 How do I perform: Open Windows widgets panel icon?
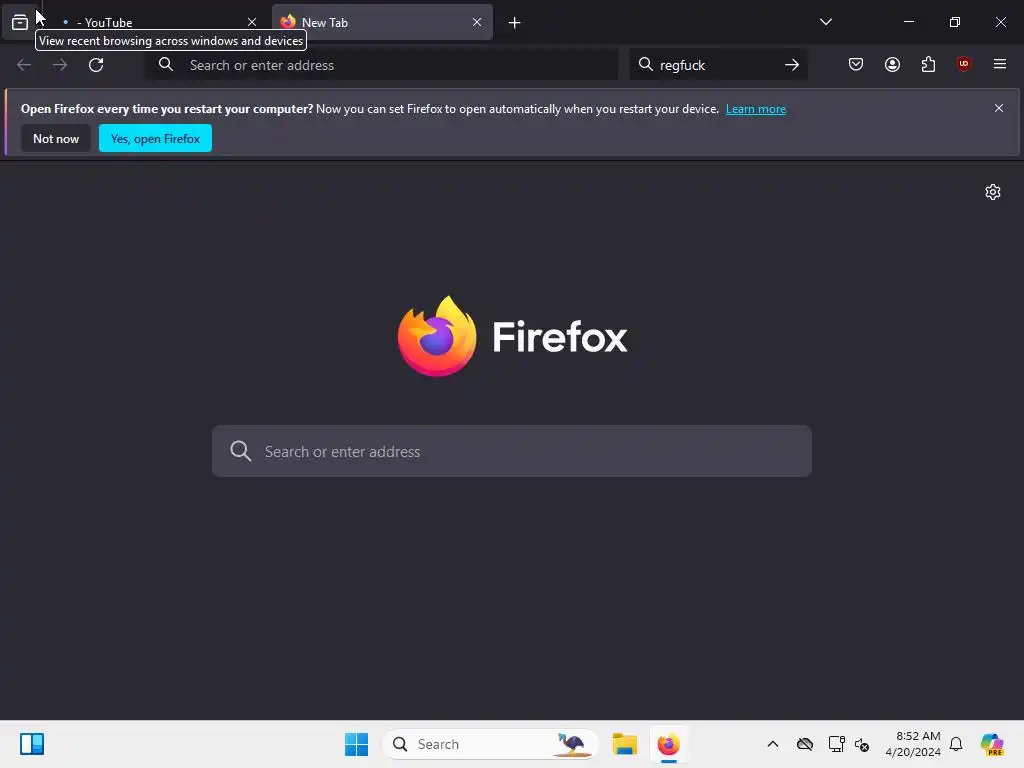[x=31, y=744]
